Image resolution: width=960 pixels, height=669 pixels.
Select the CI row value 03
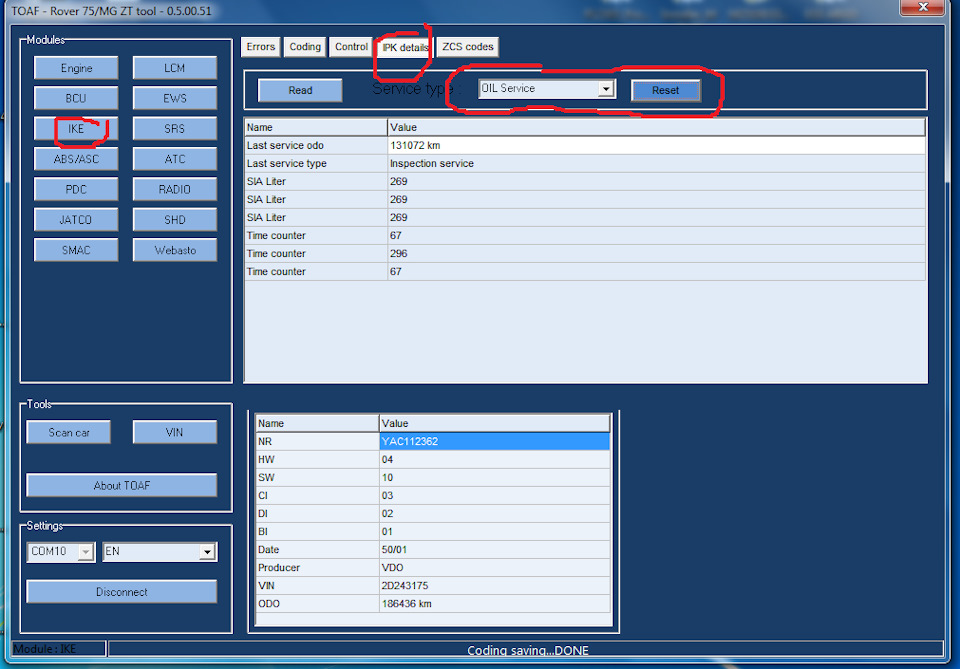click(495, 495)
